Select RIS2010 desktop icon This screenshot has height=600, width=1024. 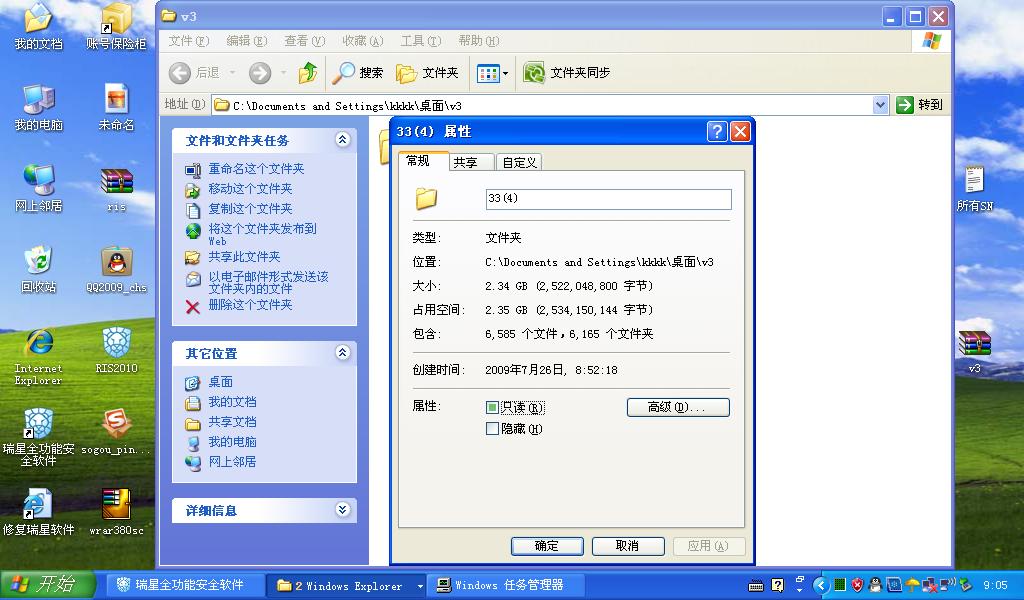click(116, 351)
